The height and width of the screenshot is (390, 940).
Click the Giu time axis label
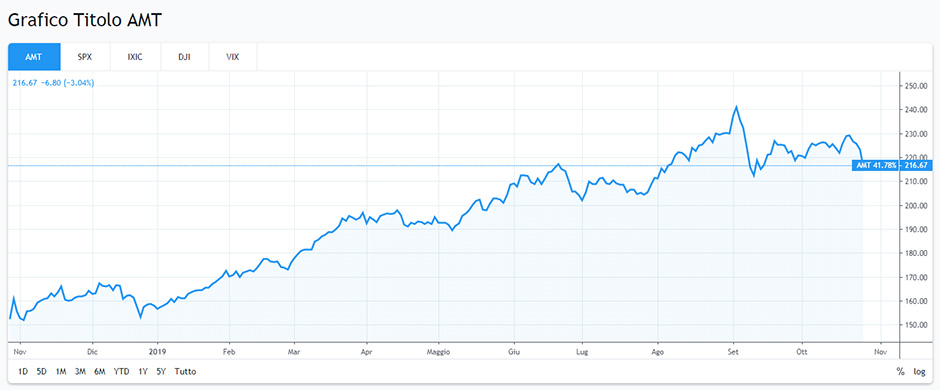tap(513, 352)
